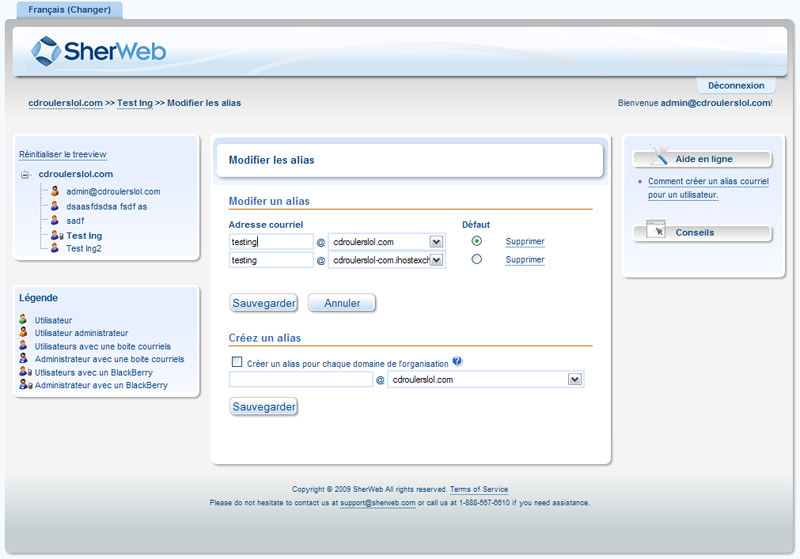The image size is (800, 559).
Task: Click user icon beside dsaasfdsdsa fsdf as
Action: 56,206
